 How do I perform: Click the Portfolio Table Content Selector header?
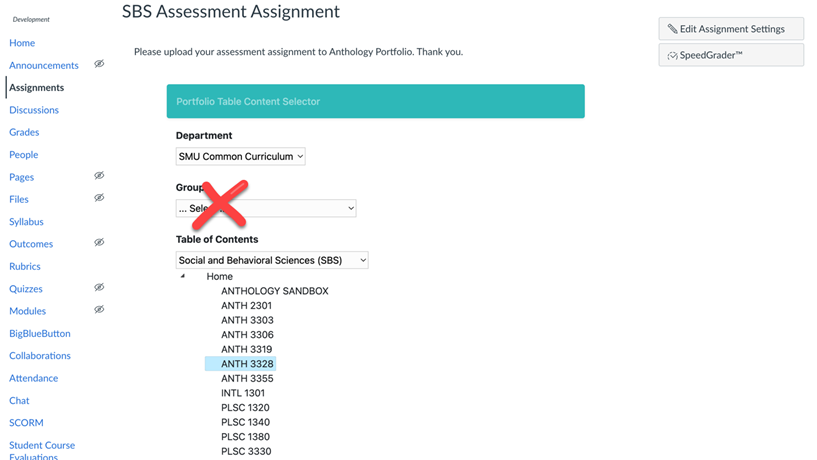pos(375,101)
